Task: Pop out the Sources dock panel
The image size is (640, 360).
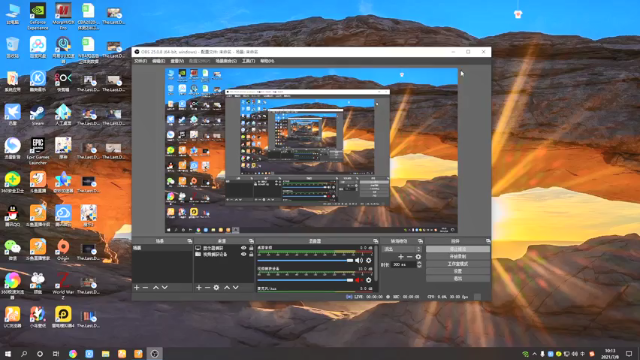Action: pyautogui.click(x=251, y=241)
